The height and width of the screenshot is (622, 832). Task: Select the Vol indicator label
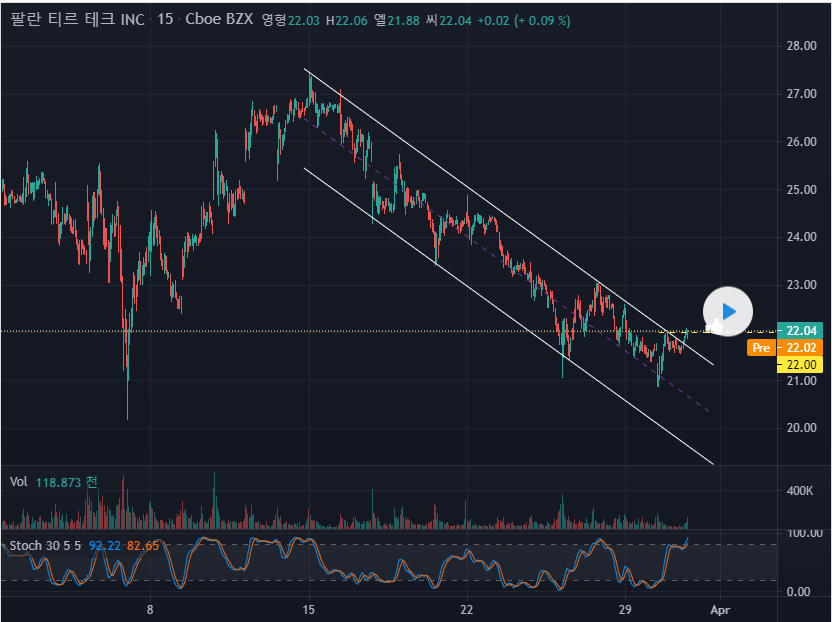(x=18, y=482)
